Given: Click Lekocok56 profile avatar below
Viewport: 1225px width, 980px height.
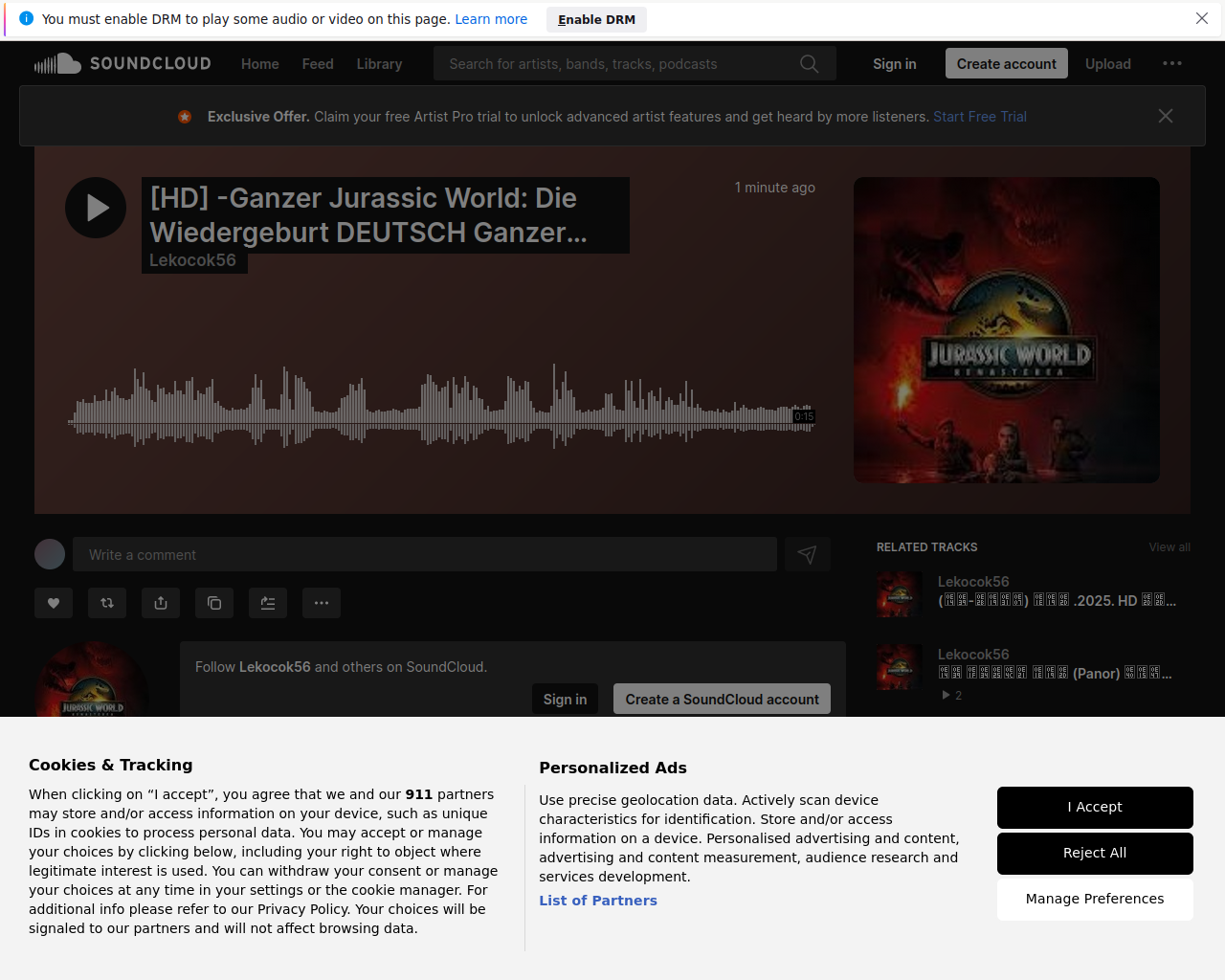Looking at the screenshot, I should [92, 679].
